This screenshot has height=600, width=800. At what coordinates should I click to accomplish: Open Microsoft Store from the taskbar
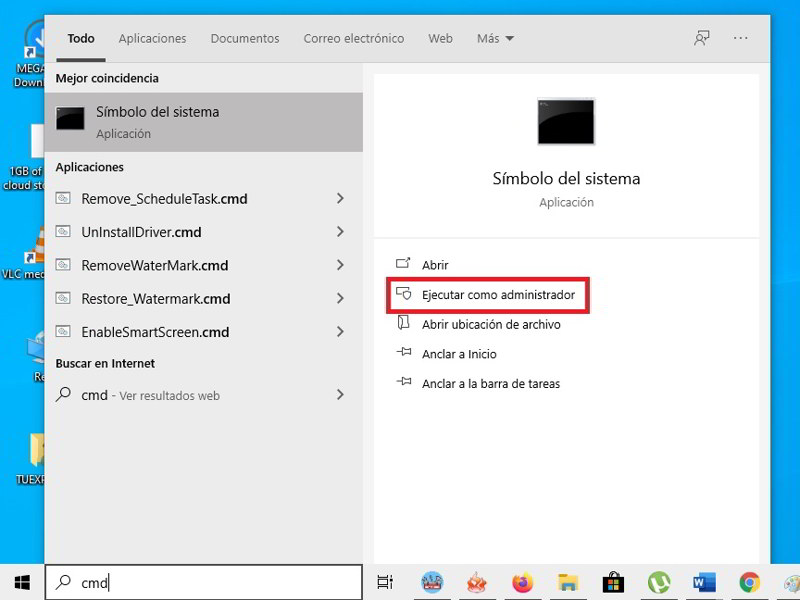[x=613, y=582]
